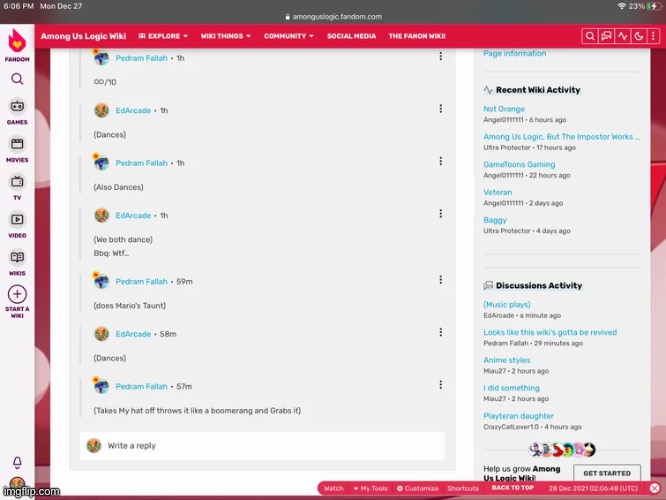
Task: Open the header Recent Activity pulse icon
Action: [622, 36]
